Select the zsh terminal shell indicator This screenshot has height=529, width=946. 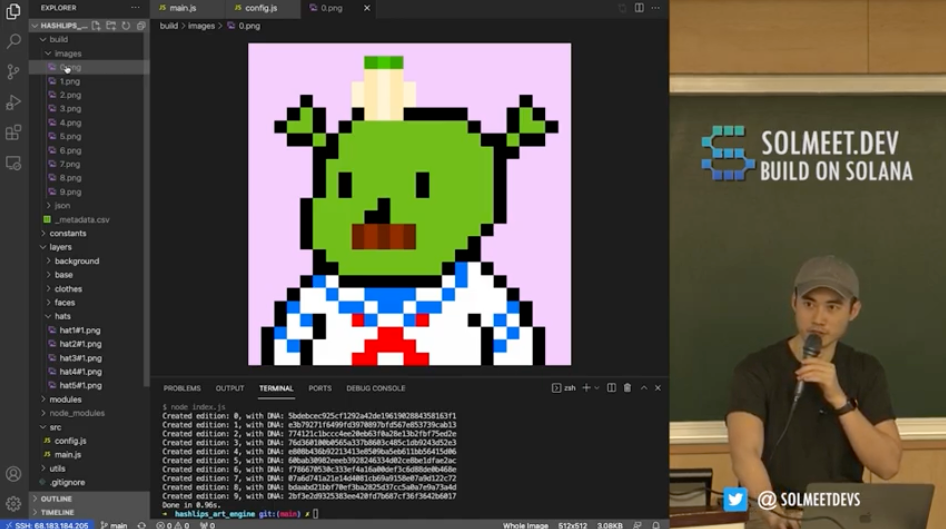[563, 388]
